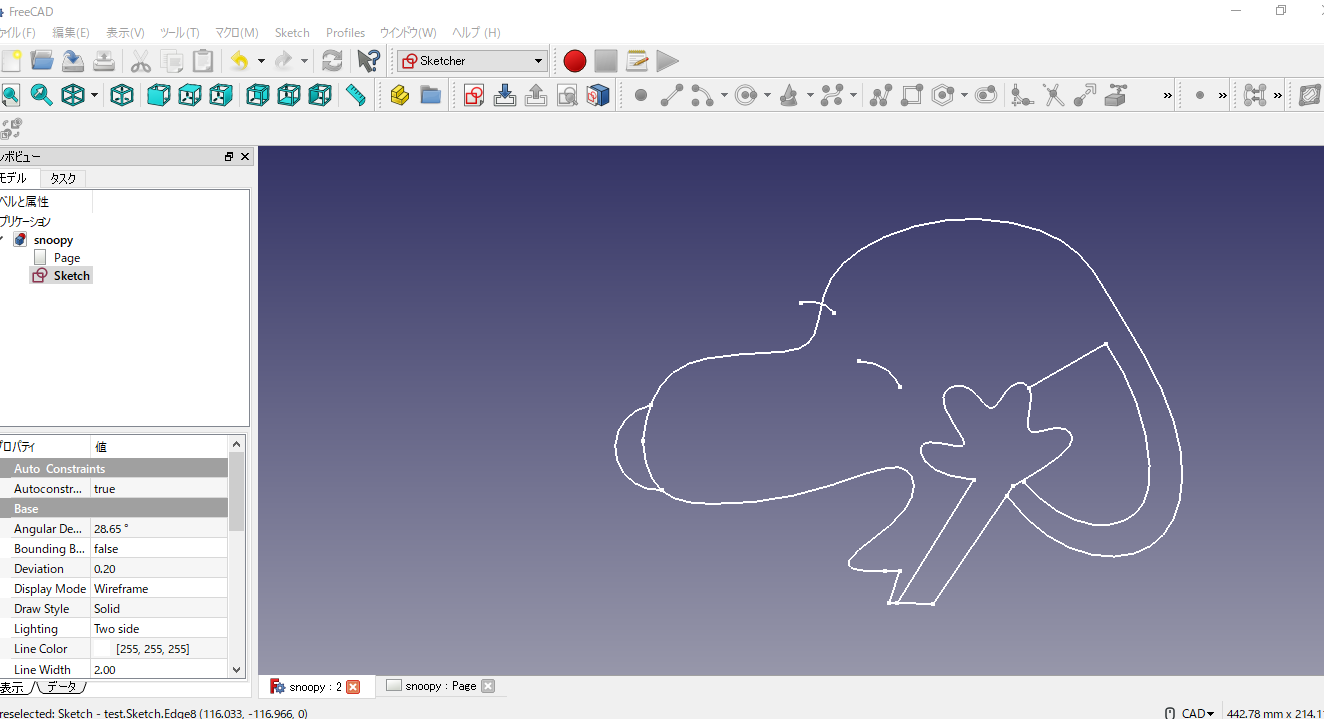The width and height of the screenshot is (1324, 719).
Task: Create a new empty document
Action: pyautogui.click(x=11, y=61)
